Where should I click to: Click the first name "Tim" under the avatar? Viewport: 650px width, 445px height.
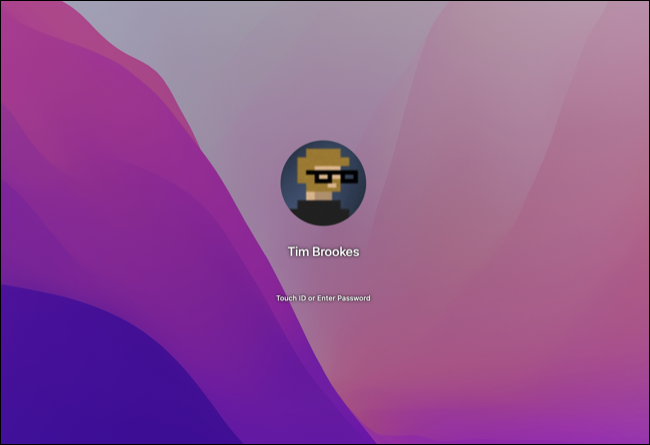click(297, 252)
